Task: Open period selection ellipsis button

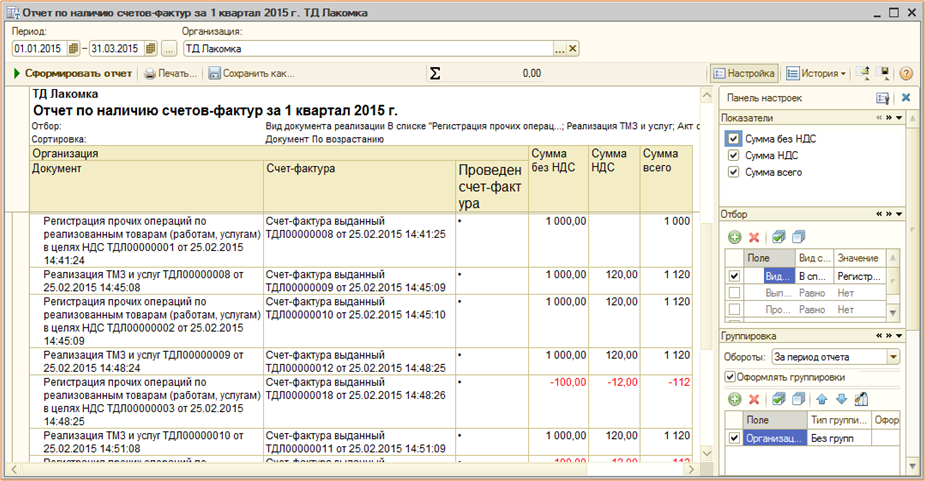Action: point(168,48)
